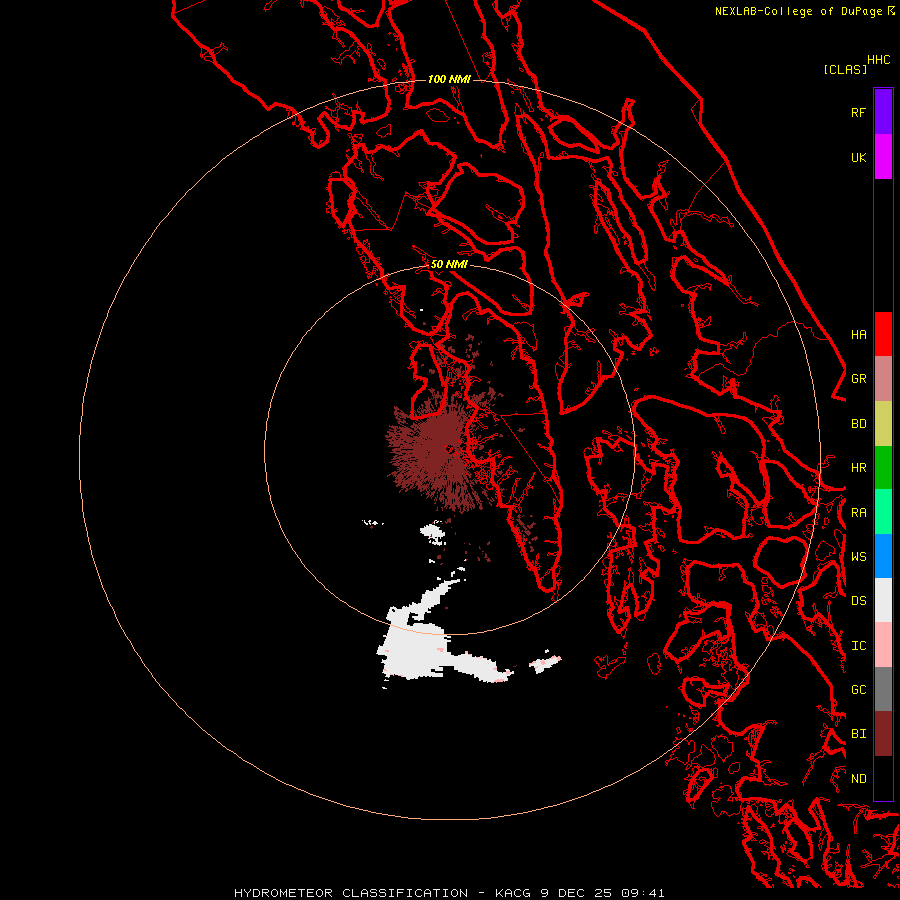This screenshot has height=900, width=900.
Task: Click the RF purple legend swatch
Action: 883,112
